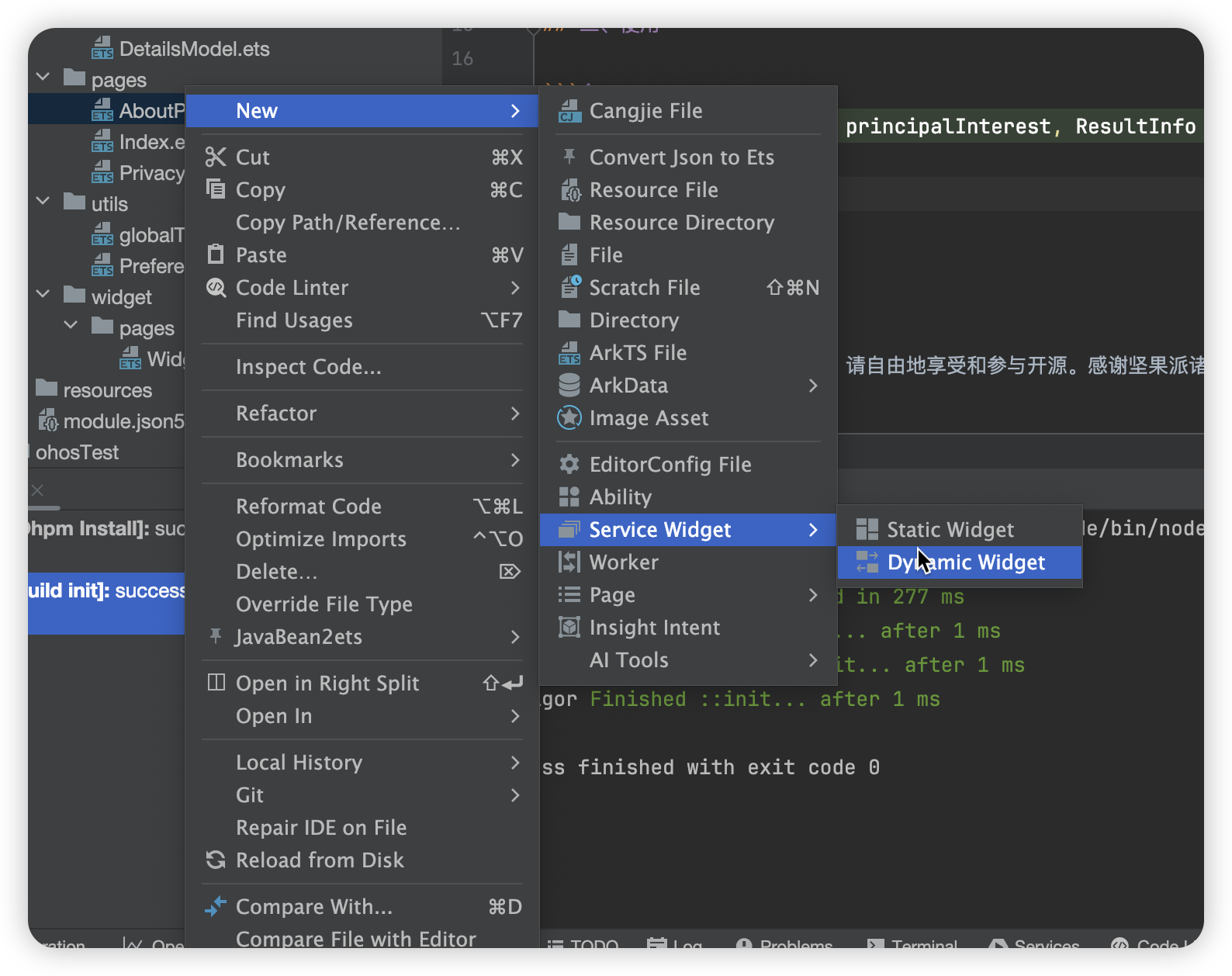Close the build output tab

37,490
